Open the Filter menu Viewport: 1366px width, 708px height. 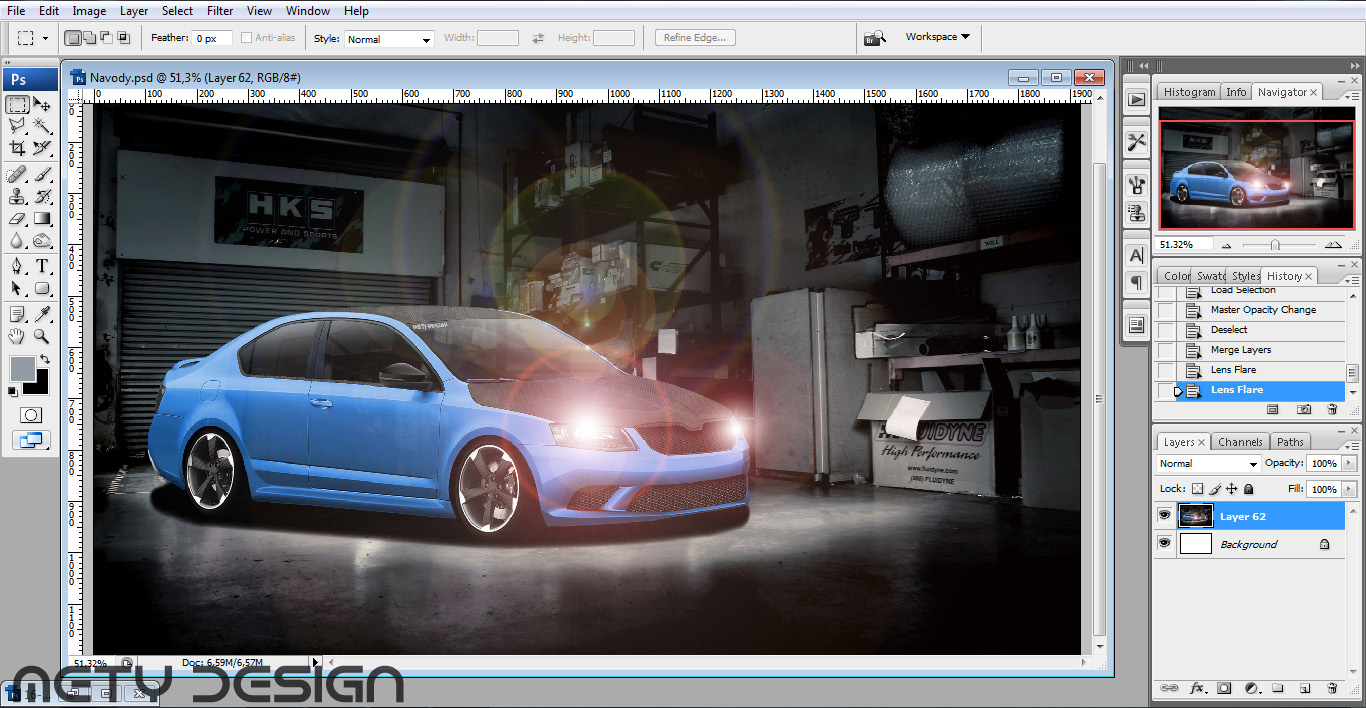tap(220, 11)
